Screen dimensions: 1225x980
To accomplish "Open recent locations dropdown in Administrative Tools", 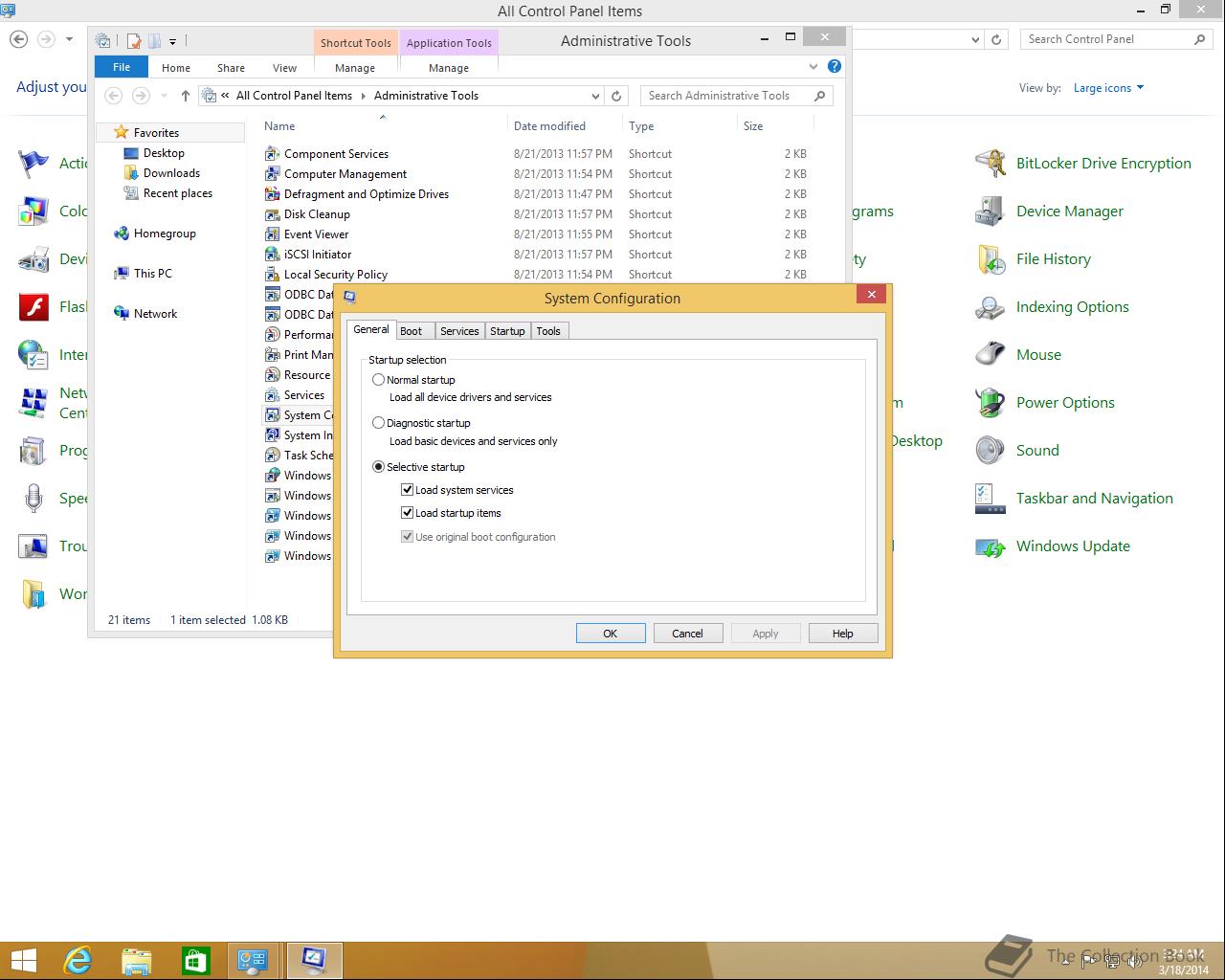I will point(164,96).
